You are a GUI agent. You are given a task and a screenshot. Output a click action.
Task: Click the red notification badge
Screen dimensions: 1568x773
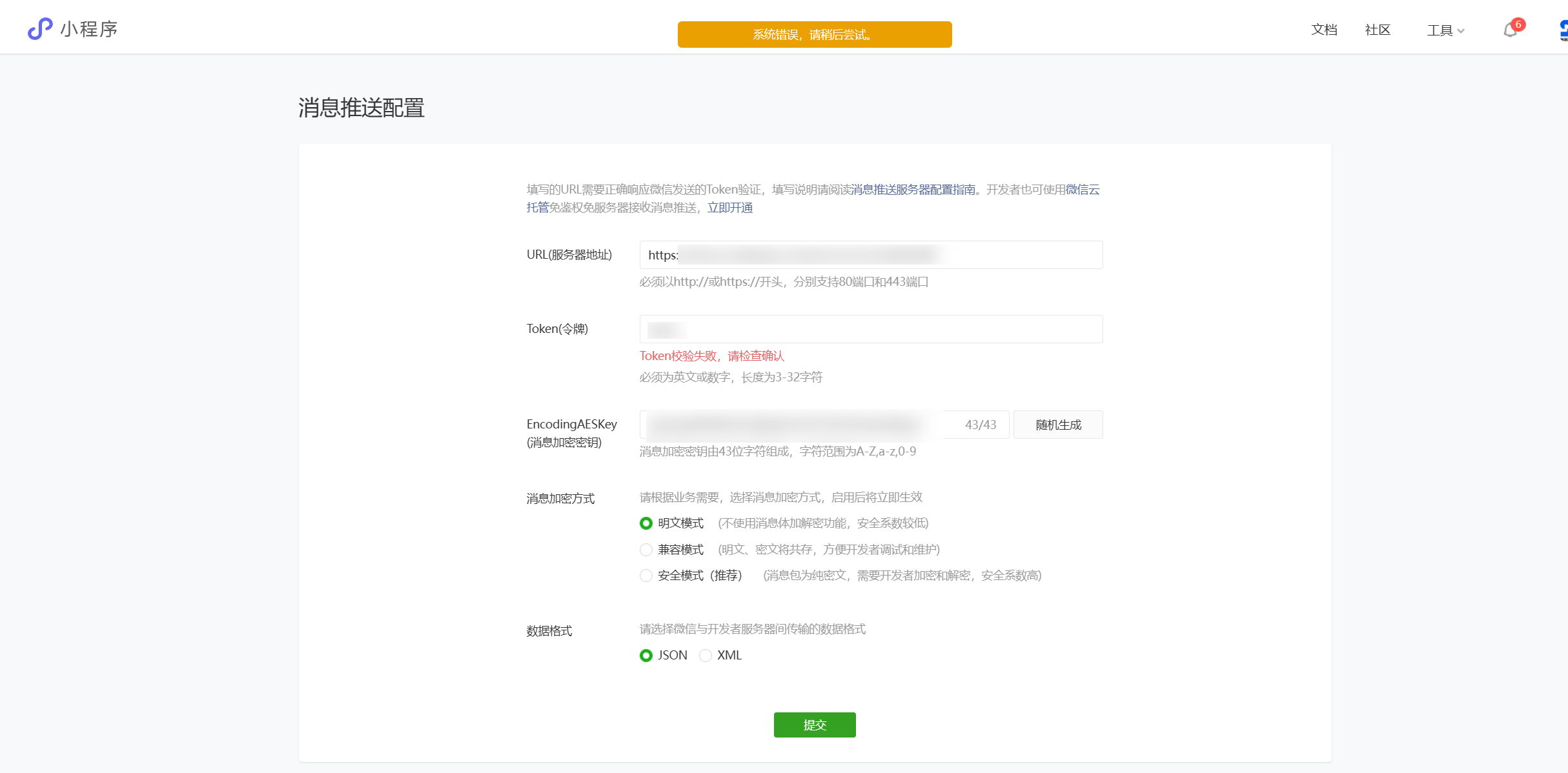[1518, 25]
